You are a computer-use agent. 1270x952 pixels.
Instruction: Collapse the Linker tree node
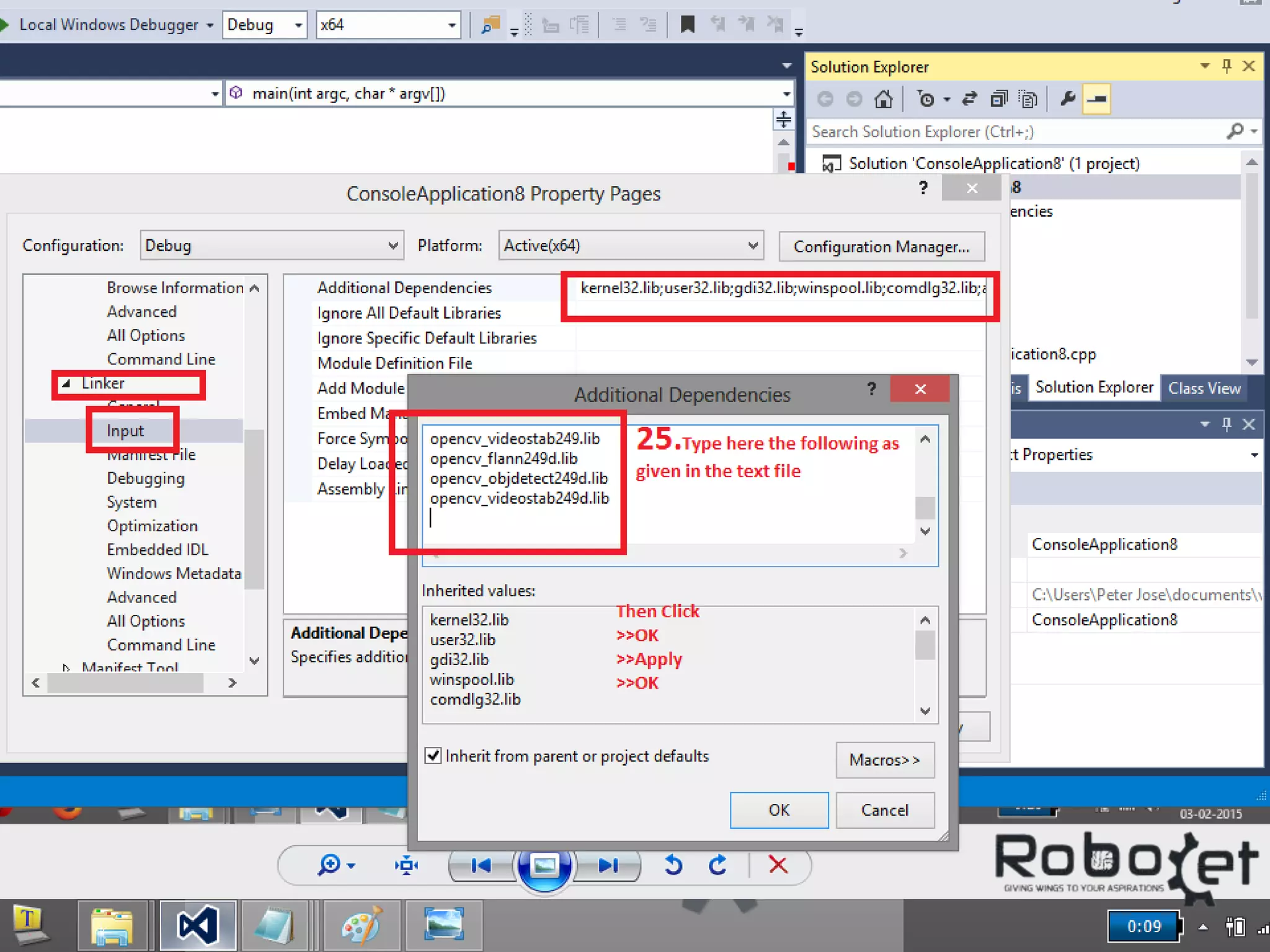coord(66,384)
